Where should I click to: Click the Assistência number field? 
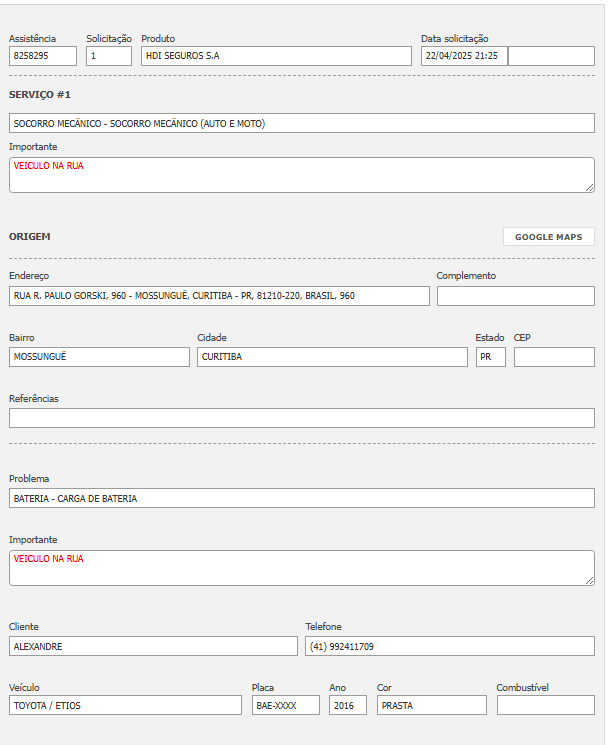(42, 56)
